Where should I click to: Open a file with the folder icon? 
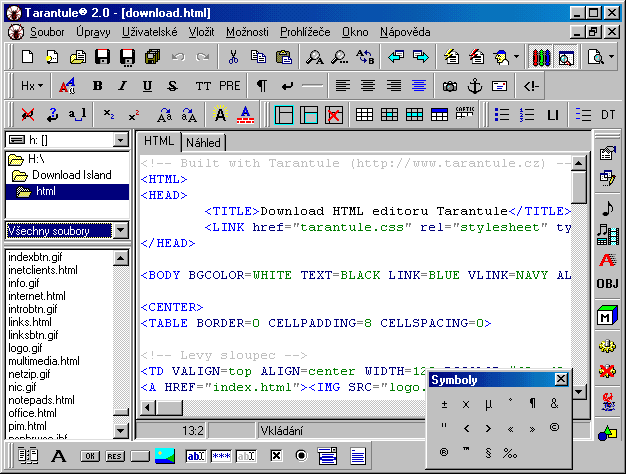point(78,57)
